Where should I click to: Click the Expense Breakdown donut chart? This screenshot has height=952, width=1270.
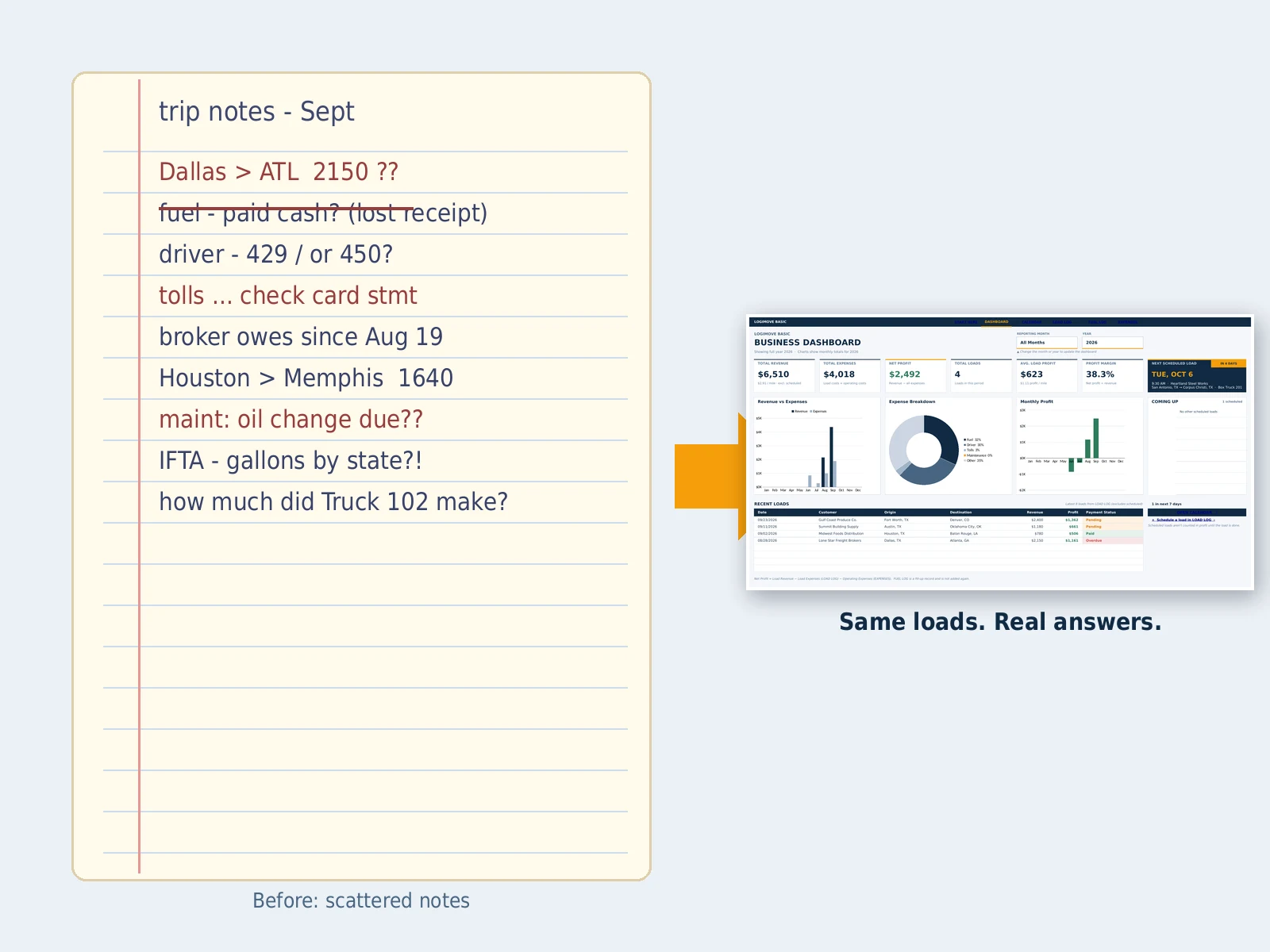pos(924,450)
